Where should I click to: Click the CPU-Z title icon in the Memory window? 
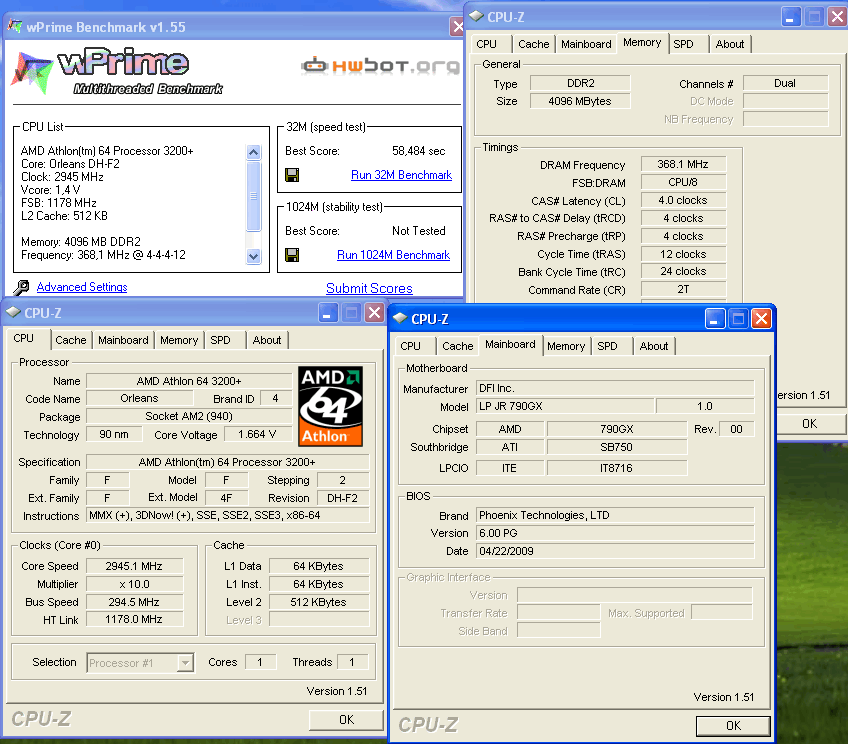coord(476,16)
